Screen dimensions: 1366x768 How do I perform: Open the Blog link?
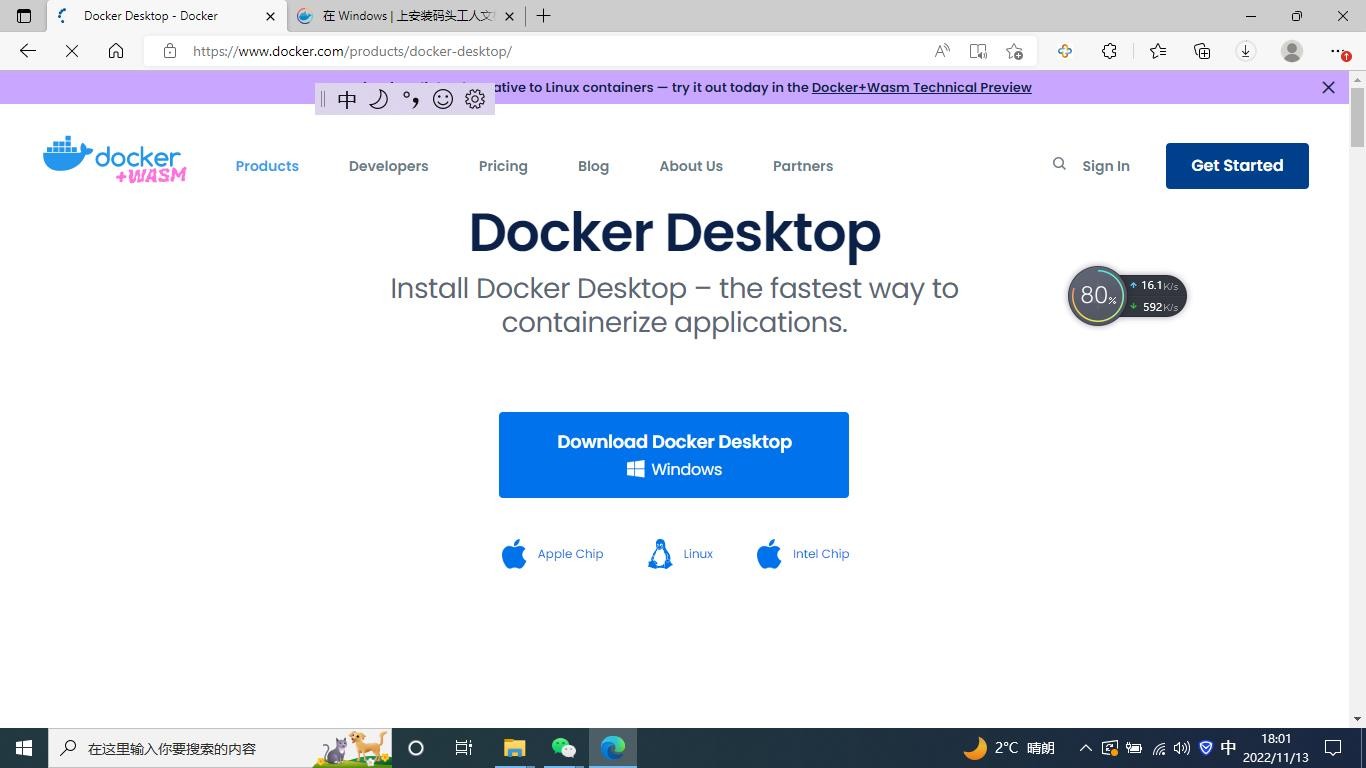coord(593,166)
